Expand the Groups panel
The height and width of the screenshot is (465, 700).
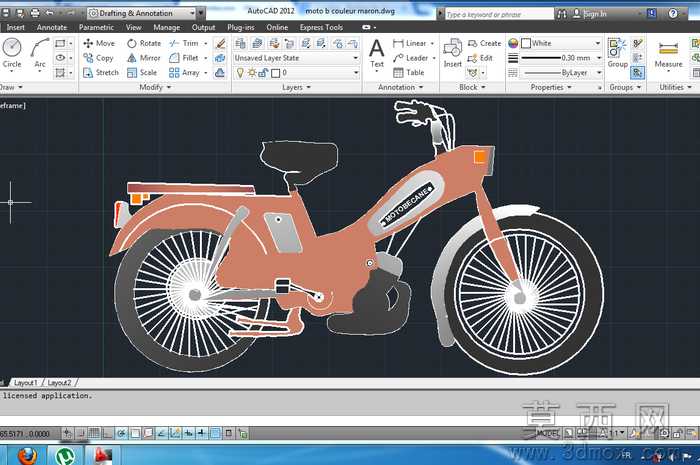(625, 87)
